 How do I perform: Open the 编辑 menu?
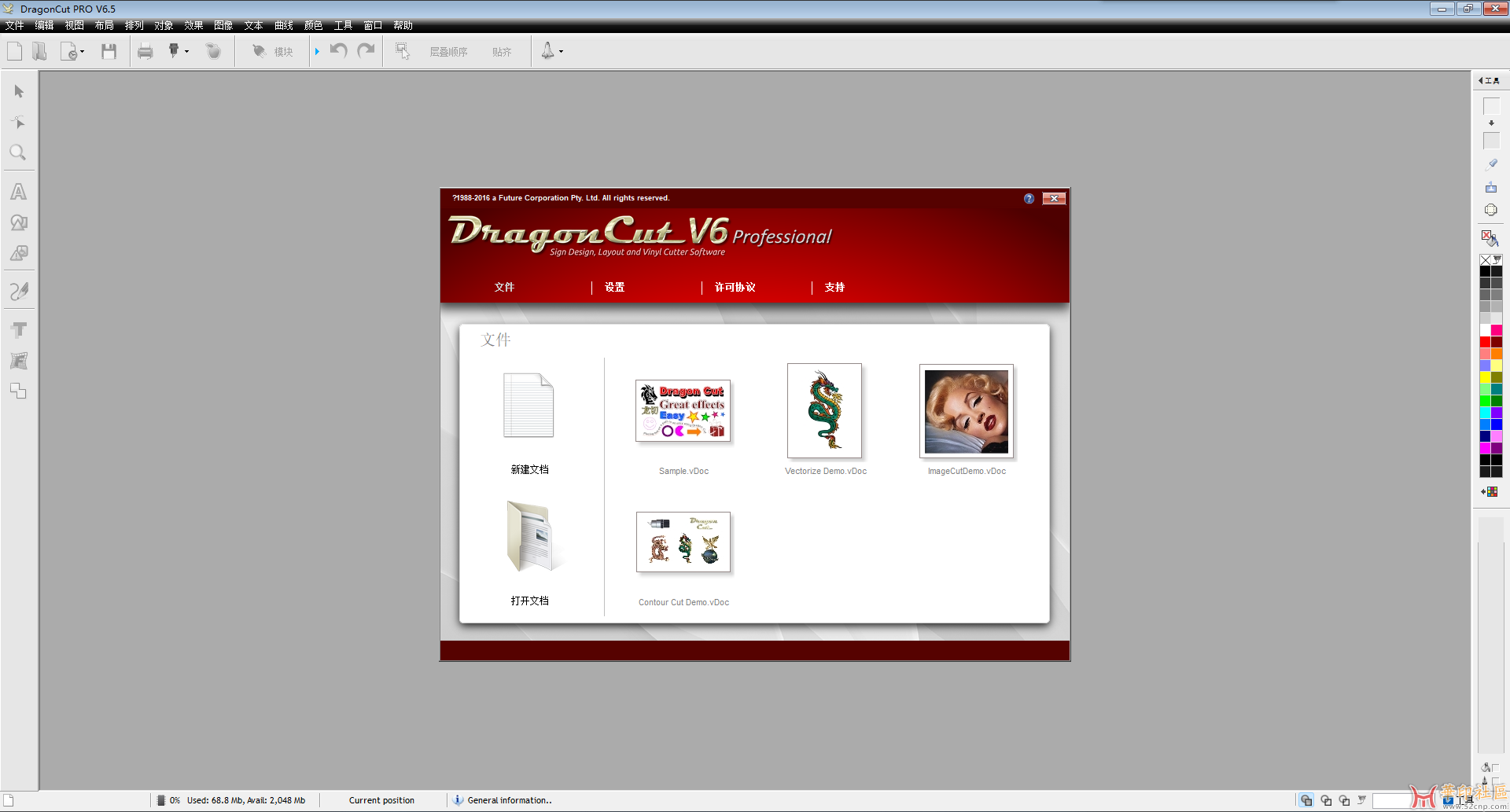pos(45,26)
